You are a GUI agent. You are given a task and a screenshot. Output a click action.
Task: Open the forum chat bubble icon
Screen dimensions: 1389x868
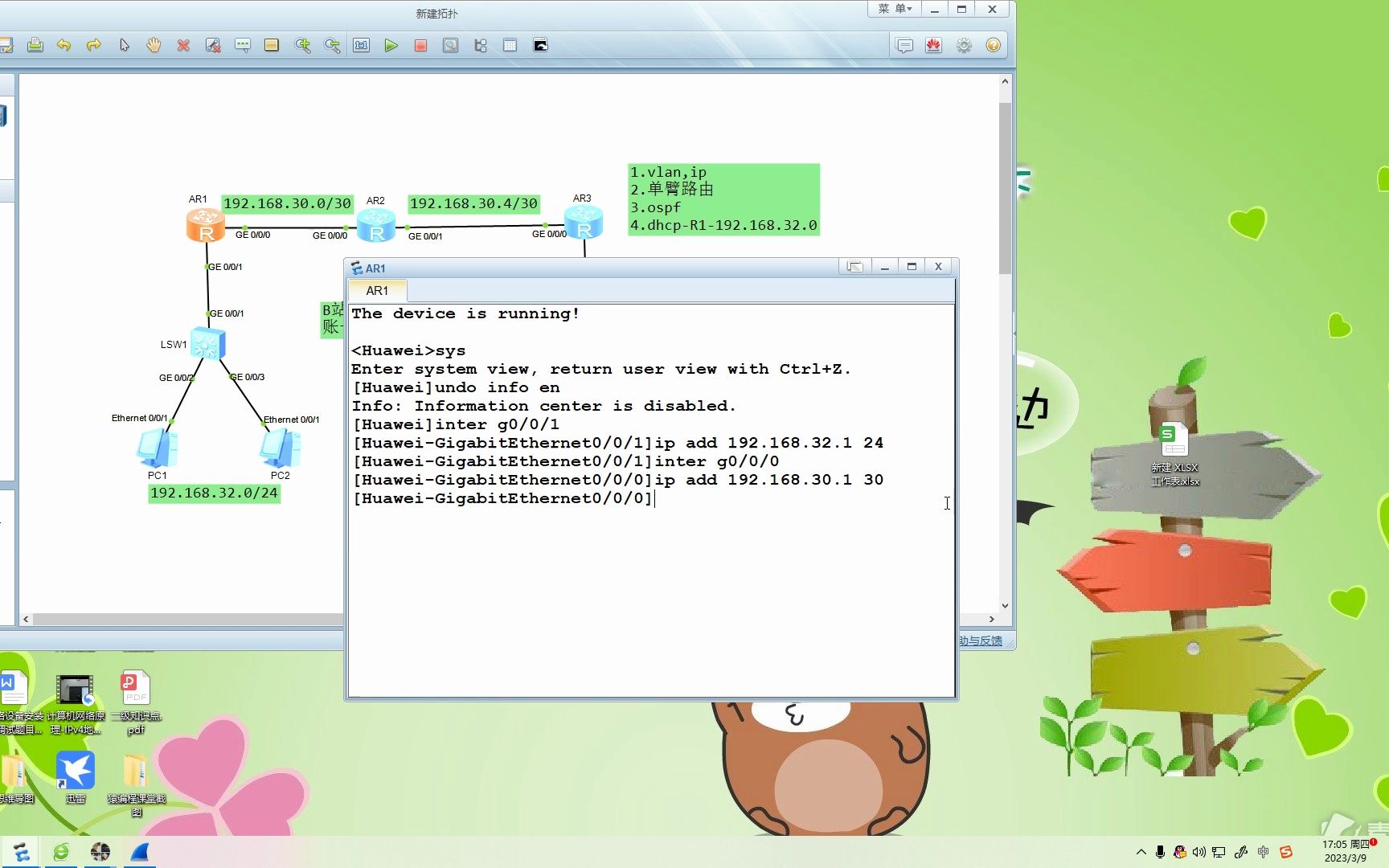[904, 45]
